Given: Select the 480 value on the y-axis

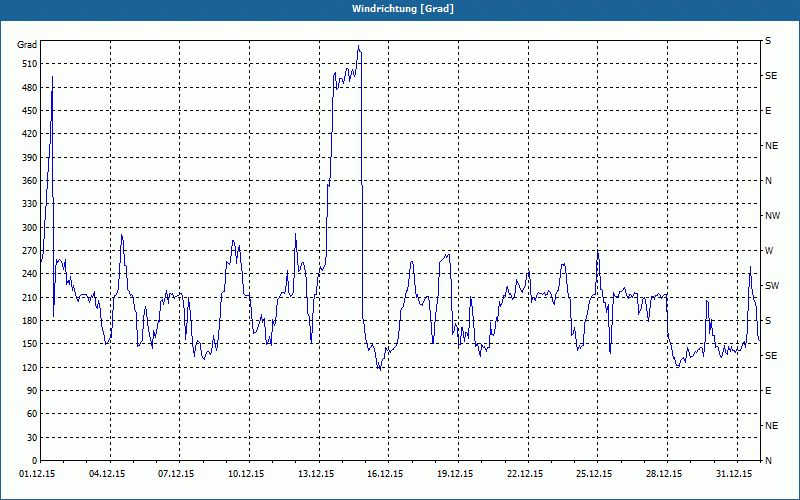Looking at the screenshot, I should [28, 88].
